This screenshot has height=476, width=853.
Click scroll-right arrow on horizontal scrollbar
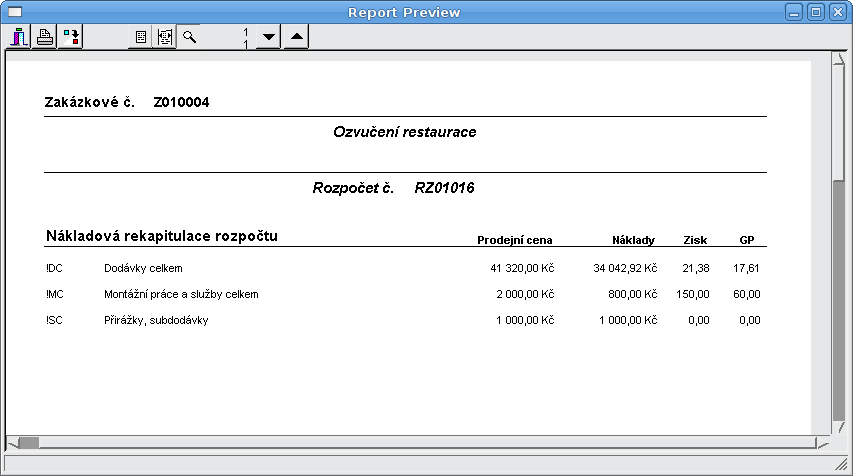822,443
